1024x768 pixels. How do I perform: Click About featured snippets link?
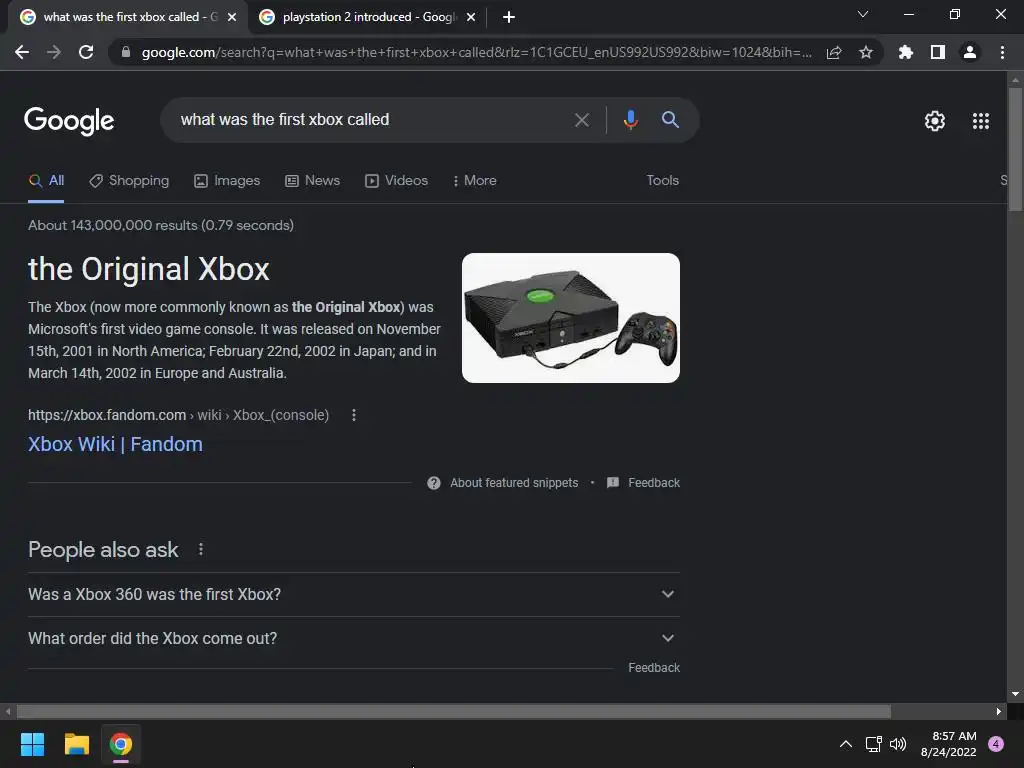point(514,483)
